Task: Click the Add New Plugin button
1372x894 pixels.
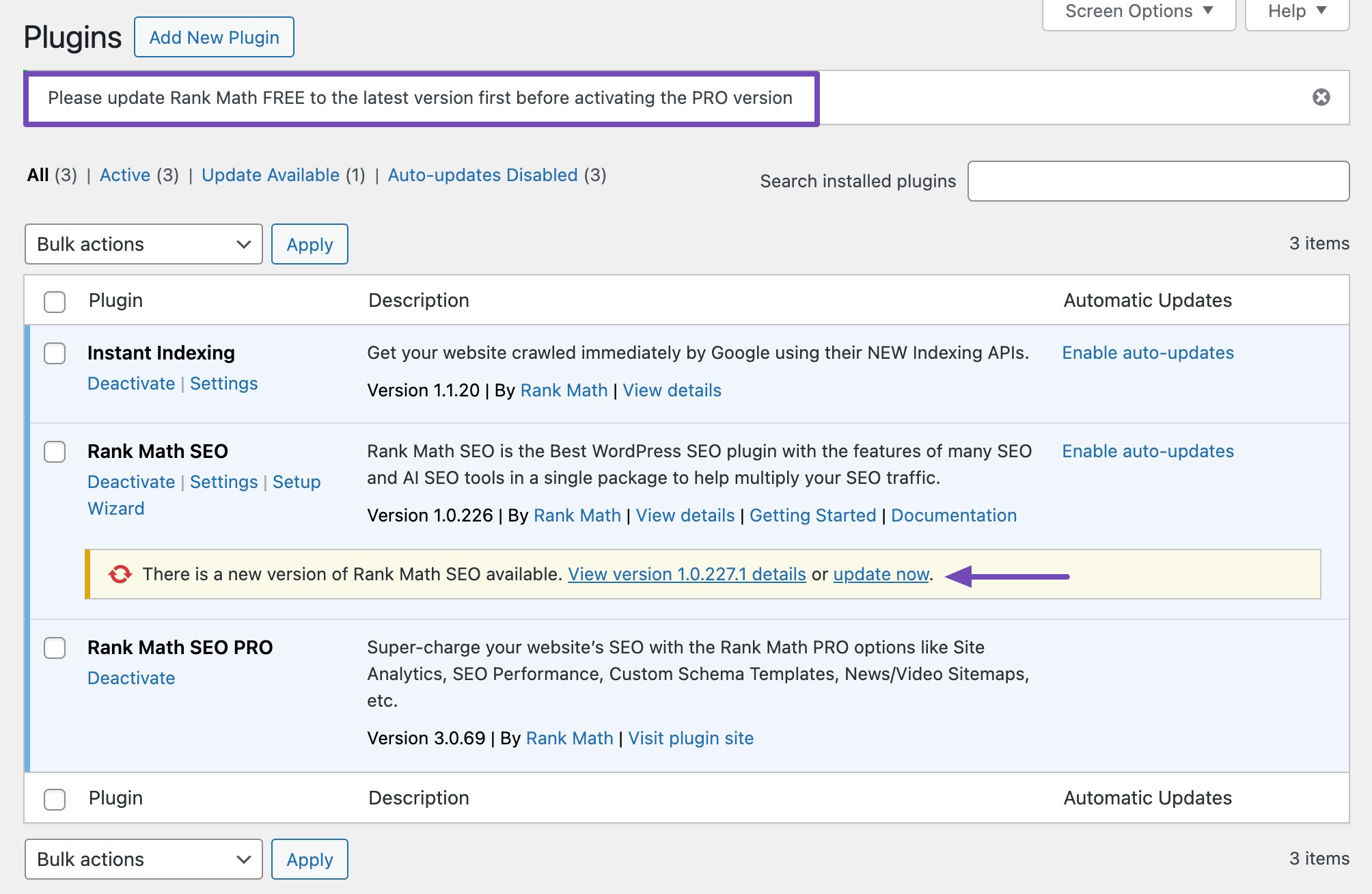Action: coord(214,37)
